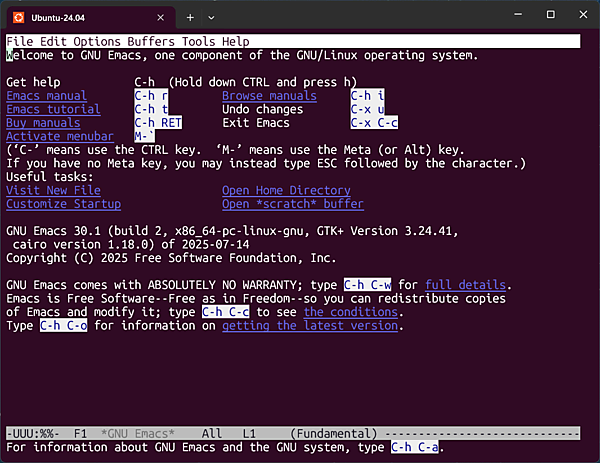The height and width of the screenshot is (463, 600).
Task: Open the Browse manuals link
Action: (269, 96)
